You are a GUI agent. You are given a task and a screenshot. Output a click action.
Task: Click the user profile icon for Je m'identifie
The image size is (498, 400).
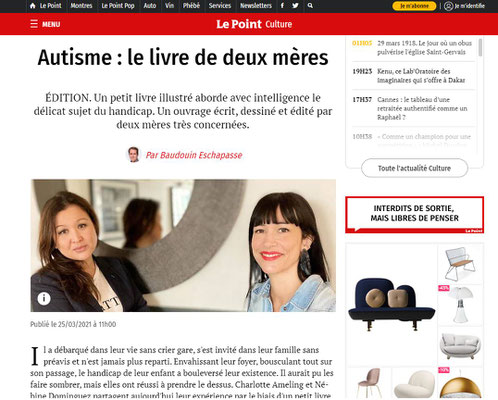448,6
